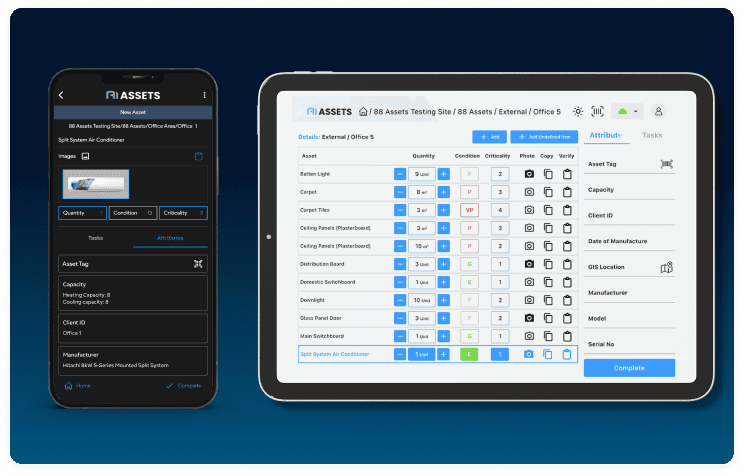
Task: Click the home icon in tablet breadcrumb
Action: click(364, 112)
